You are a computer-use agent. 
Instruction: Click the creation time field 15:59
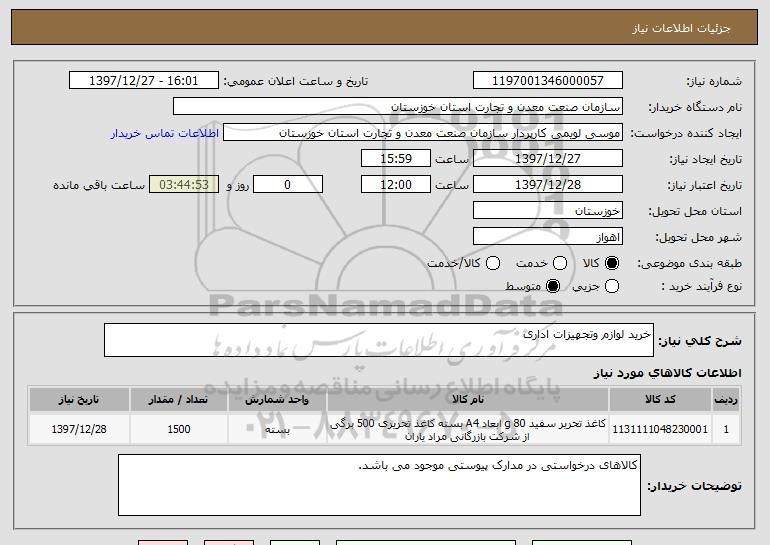[396, 159]
